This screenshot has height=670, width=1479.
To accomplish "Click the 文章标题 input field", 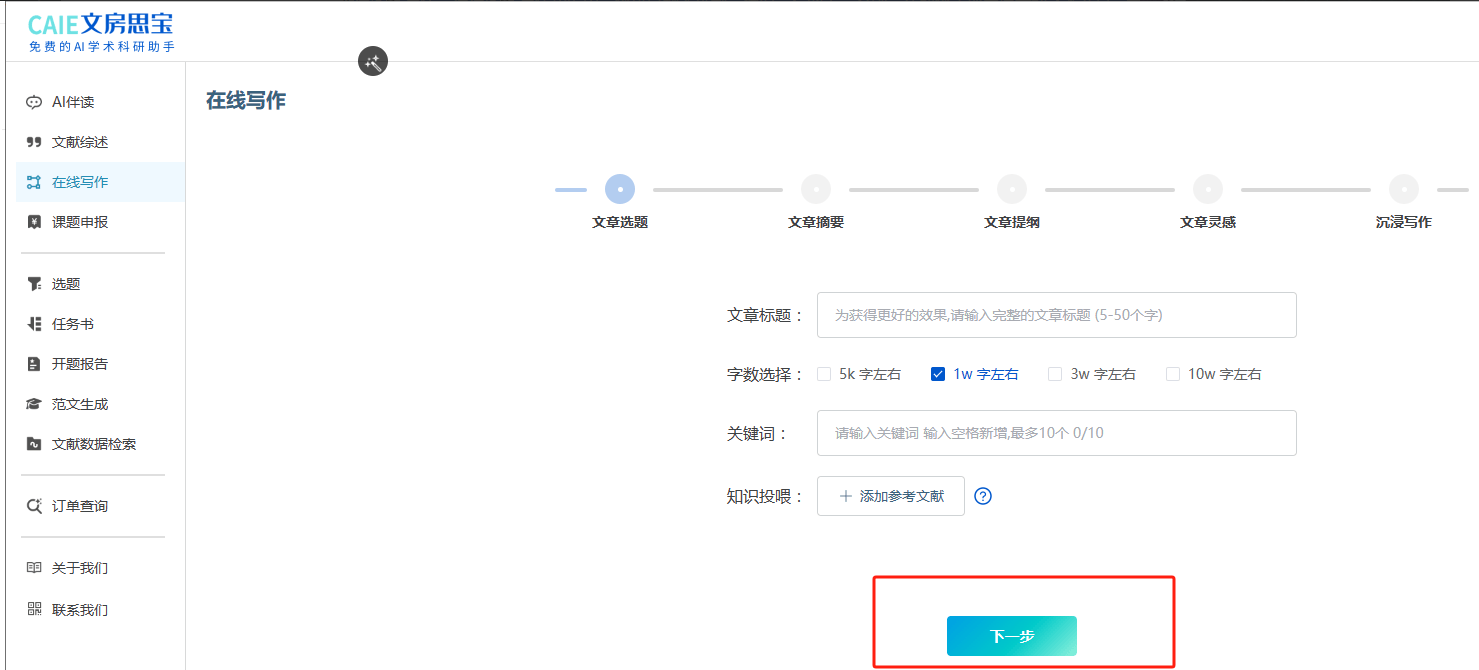I will tap(1056, 314).
